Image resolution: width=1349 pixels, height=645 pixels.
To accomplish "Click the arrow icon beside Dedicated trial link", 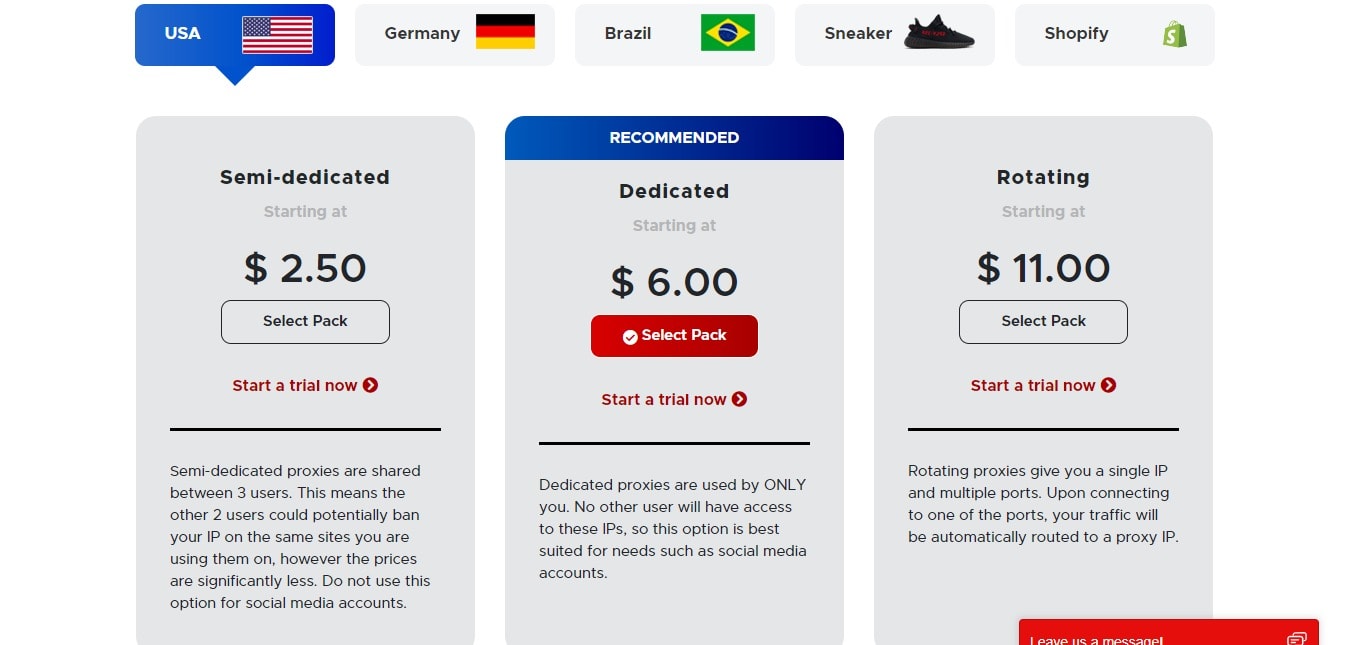I will [739, 399].
